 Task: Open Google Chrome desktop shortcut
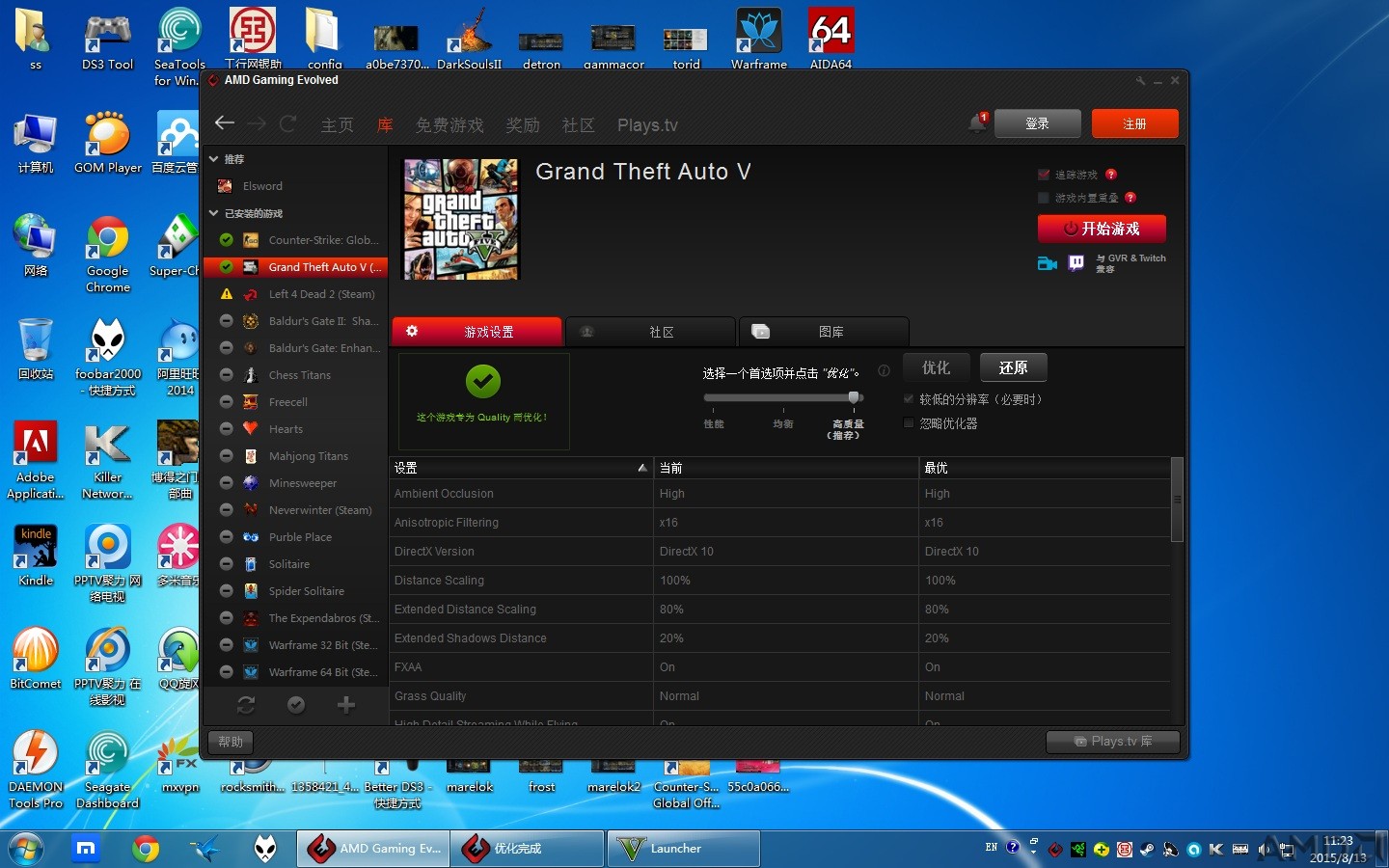click(x=107, y=255)
